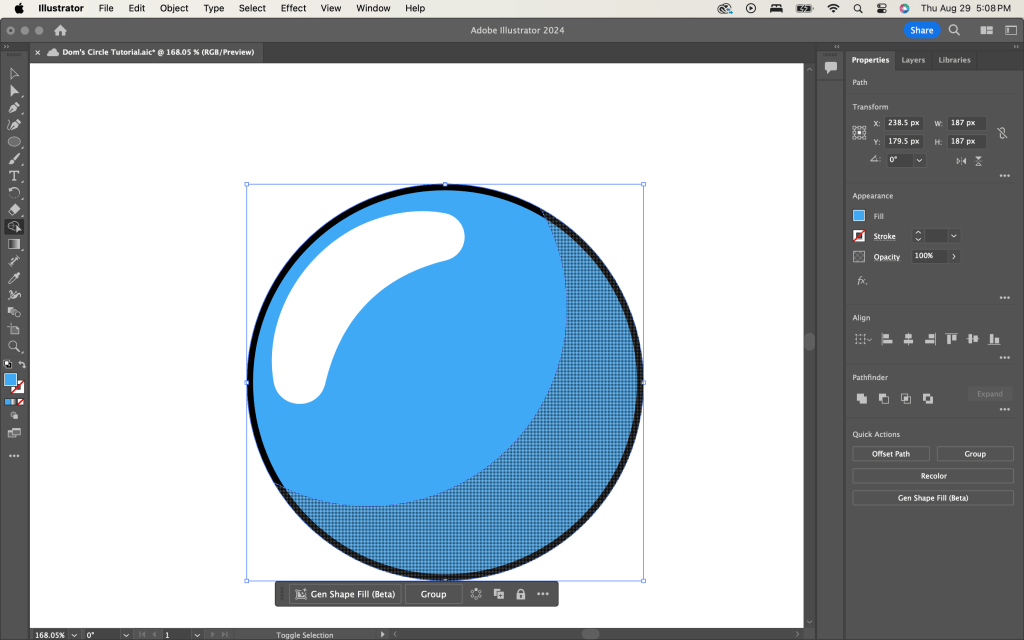The image size is (1024, 640).
Task: Open the Effect menu
Action: (x=293, y=8)
